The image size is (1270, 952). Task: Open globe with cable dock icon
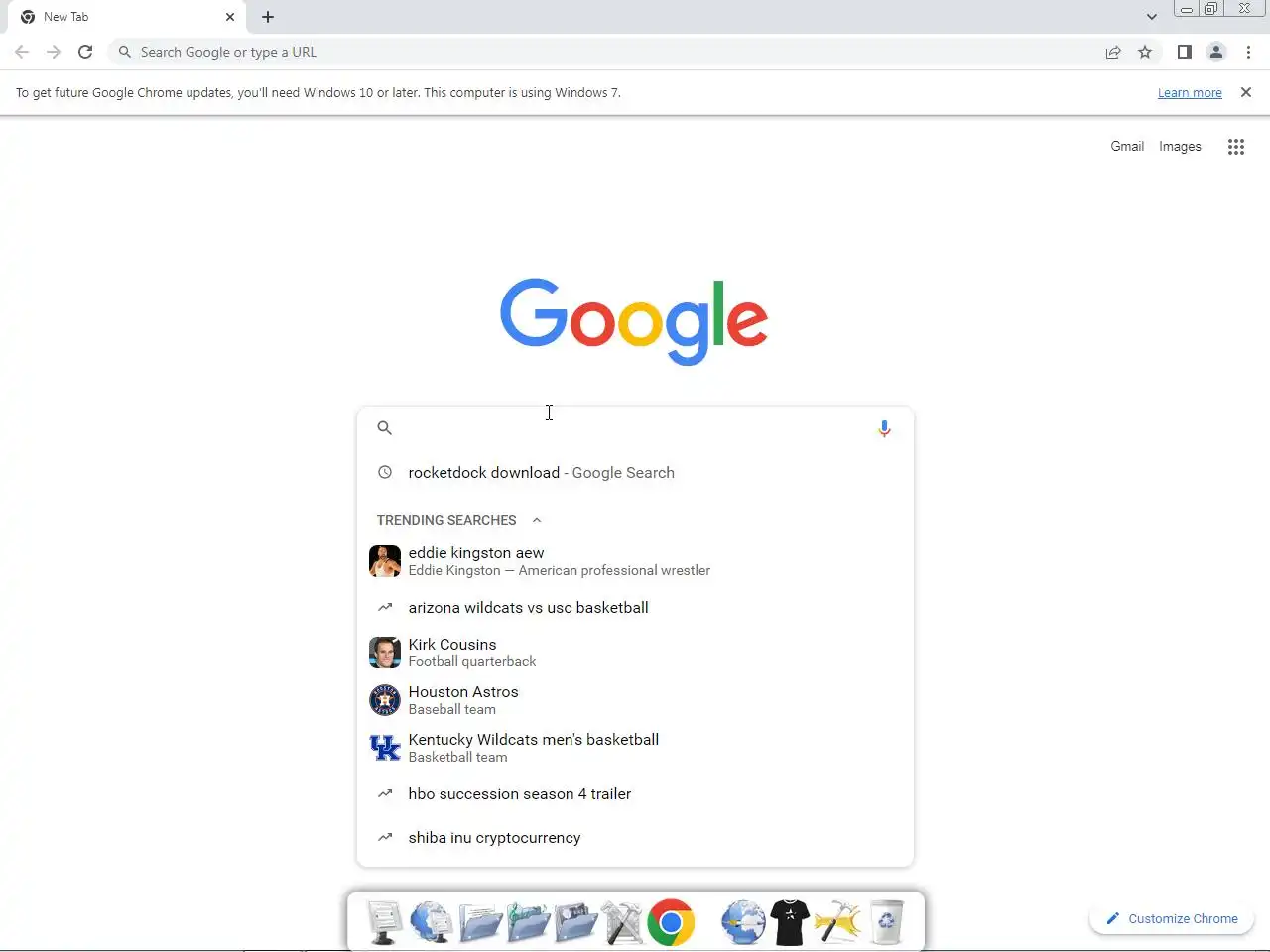[743, 922]
